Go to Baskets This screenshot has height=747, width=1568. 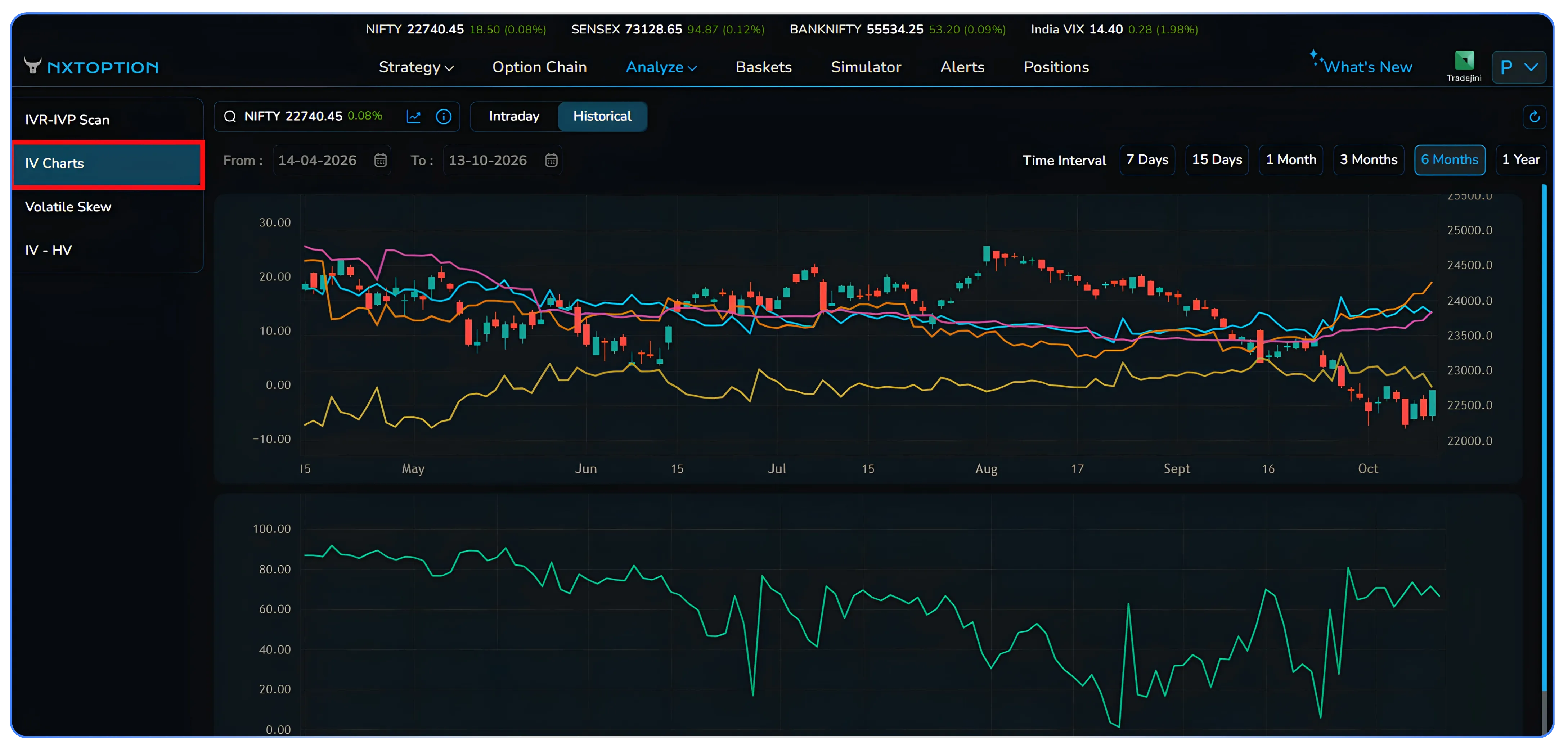pos(763,67)
